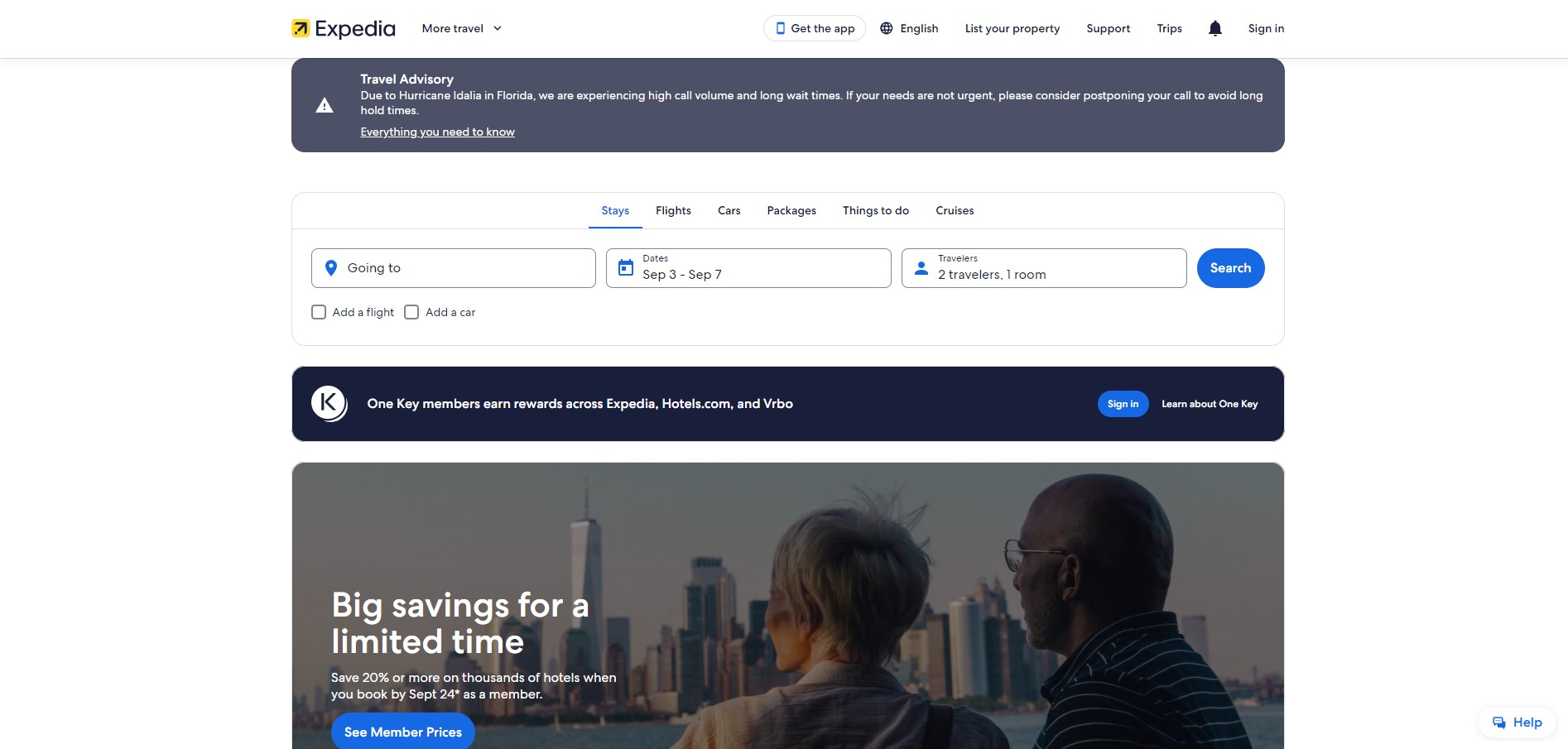
Task: Open the Support link in header
Action: (x=1108, y=28)
